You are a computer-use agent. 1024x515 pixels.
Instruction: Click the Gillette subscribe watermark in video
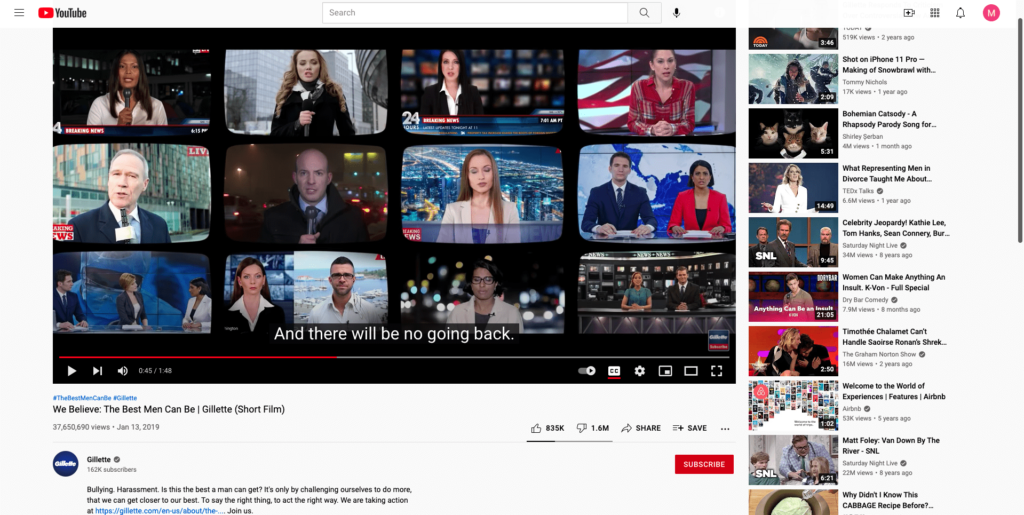(x=718, y=340)
